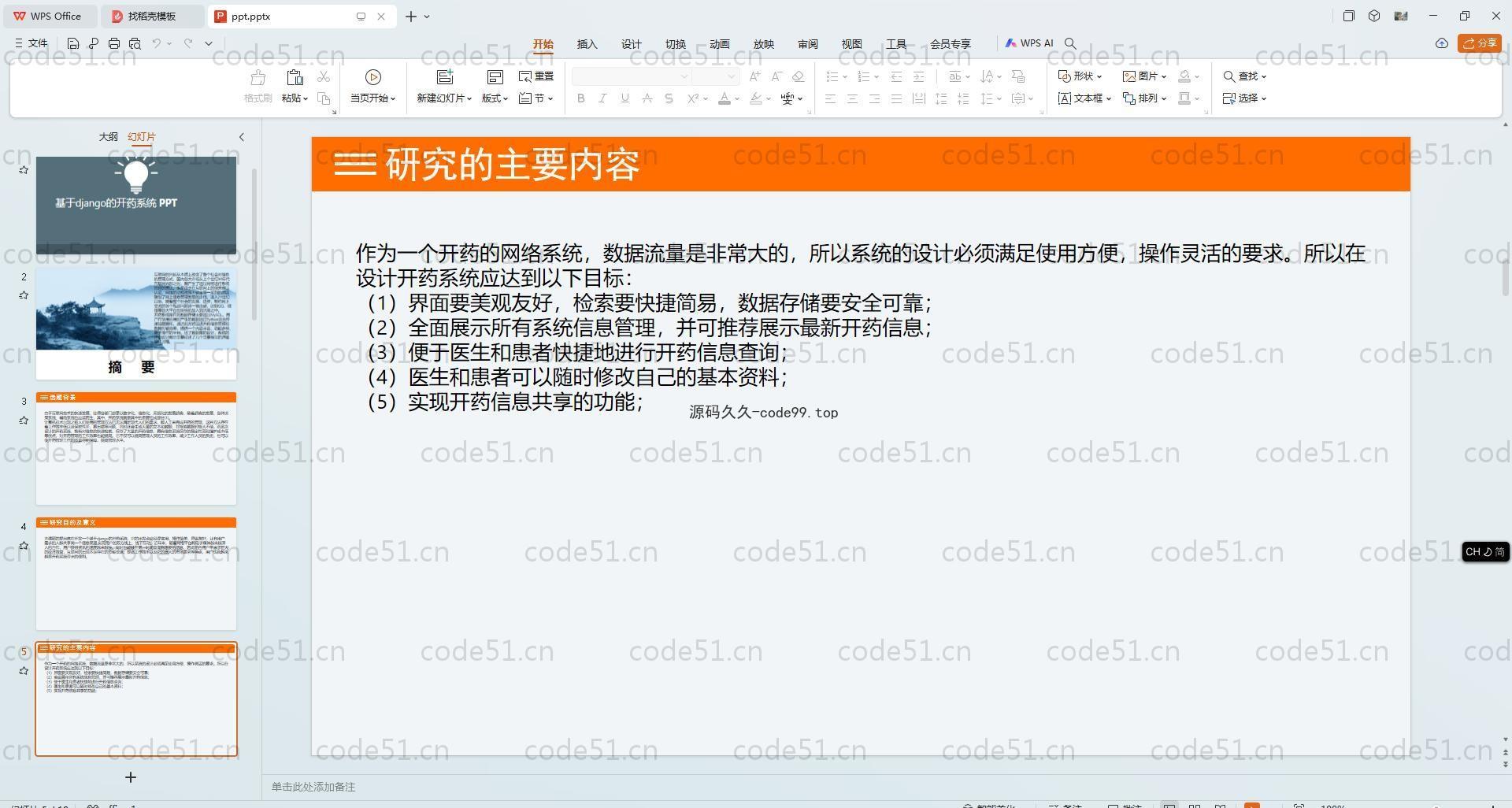Click the orange 分享 Share button
Screen dimensions: 1512x808
click(1479, 43)
